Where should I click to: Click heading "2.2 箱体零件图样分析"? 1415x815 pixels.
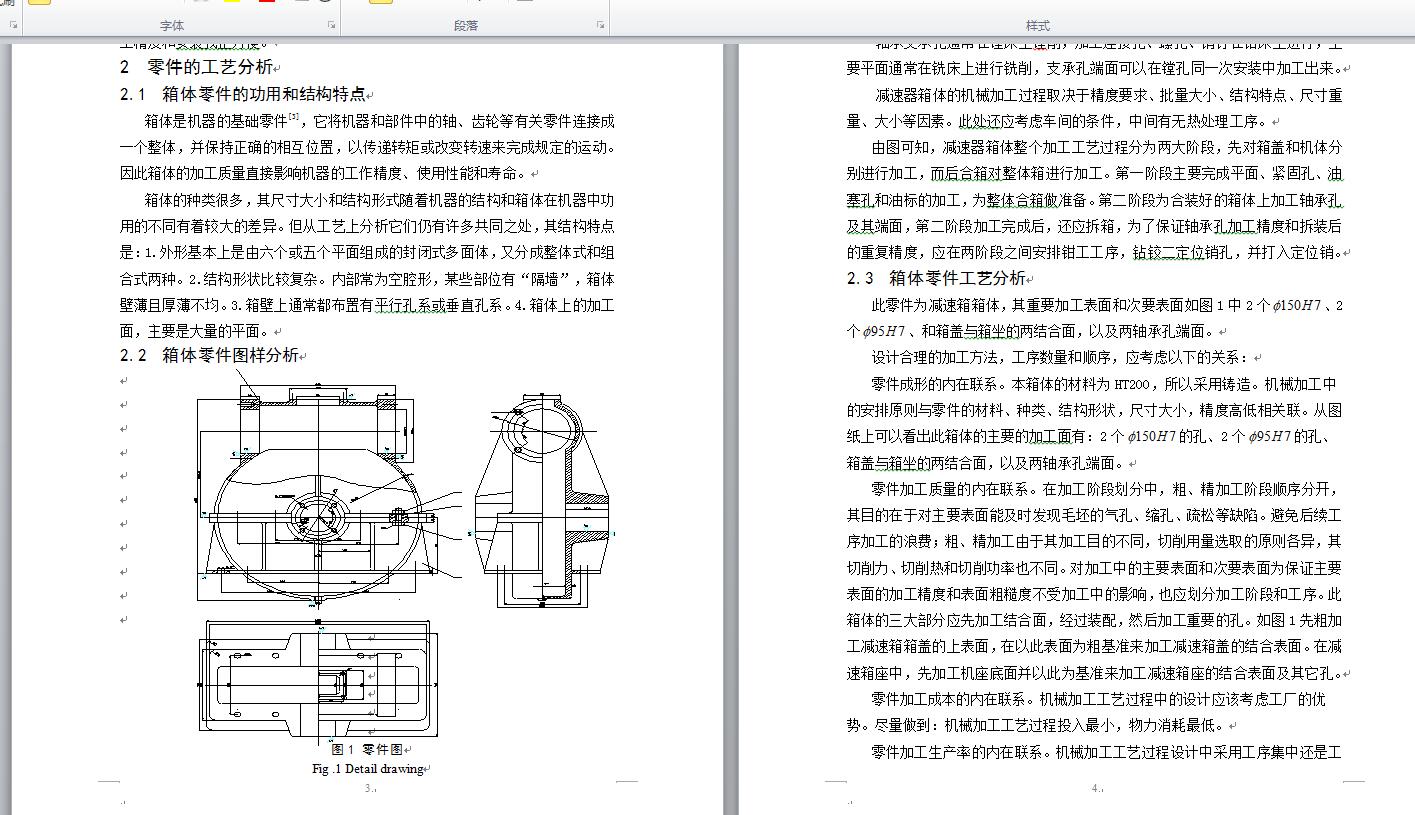[209, 355]
